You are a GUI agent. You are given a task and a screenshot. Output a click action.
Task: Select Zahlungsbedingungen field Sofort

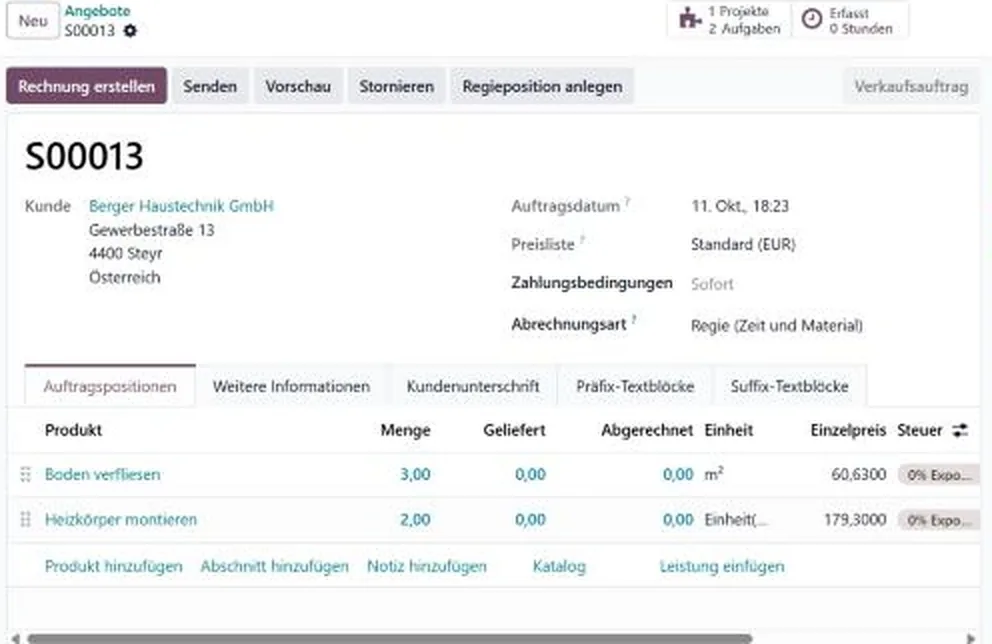pos(712,284)
